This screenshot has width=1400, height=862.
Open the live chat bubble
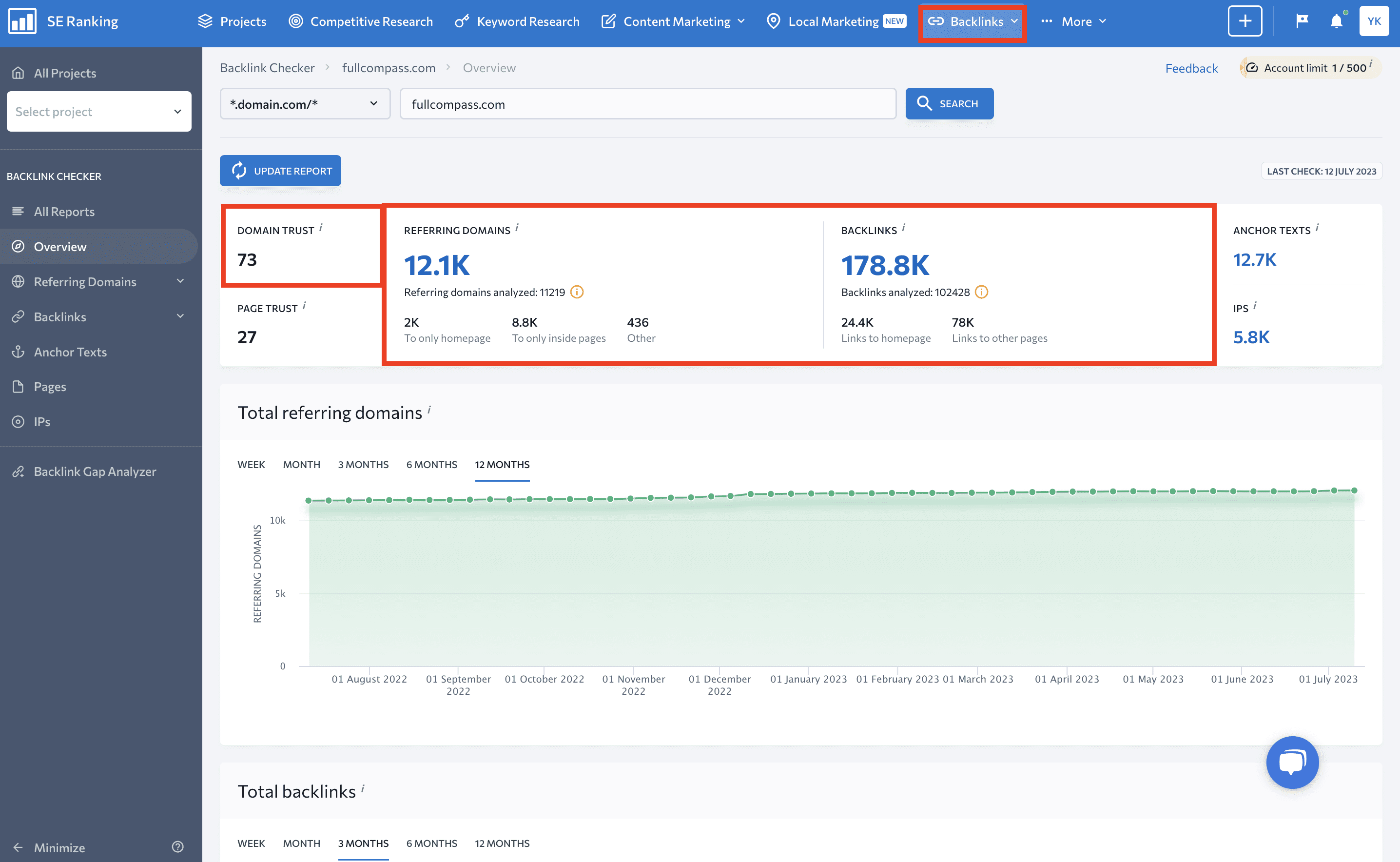pos(1292,762)
